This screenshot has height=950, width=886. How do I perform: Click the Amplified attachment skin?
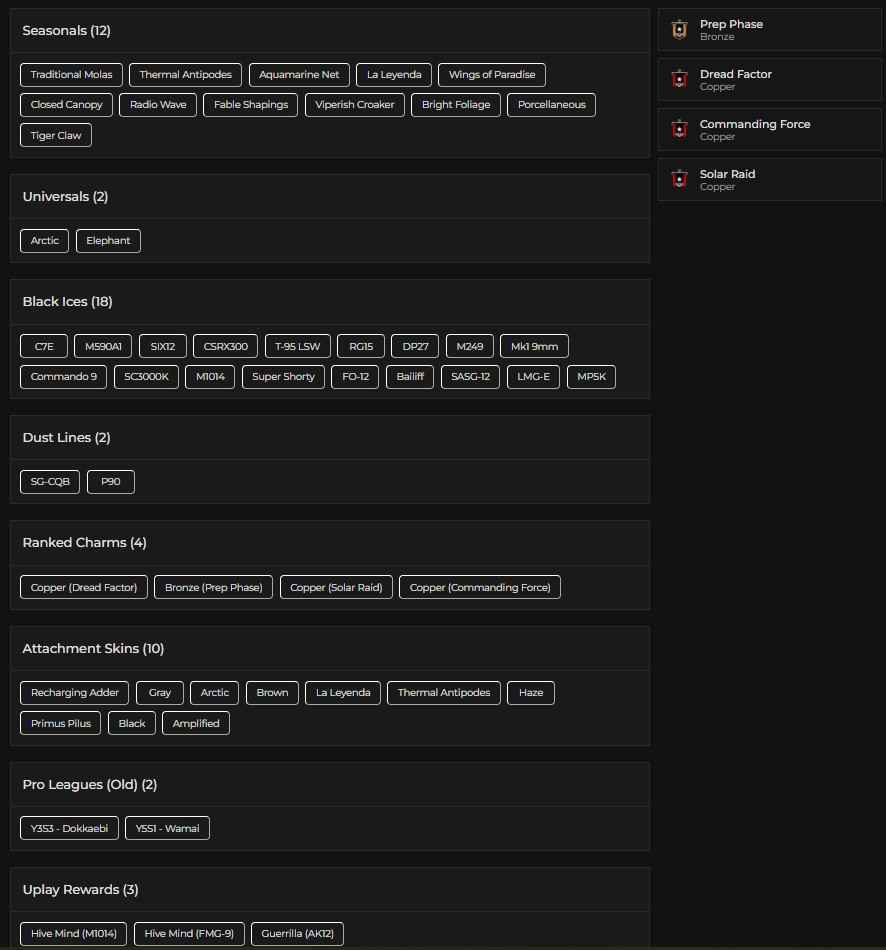pyautogui.click(x=196, y=723)
